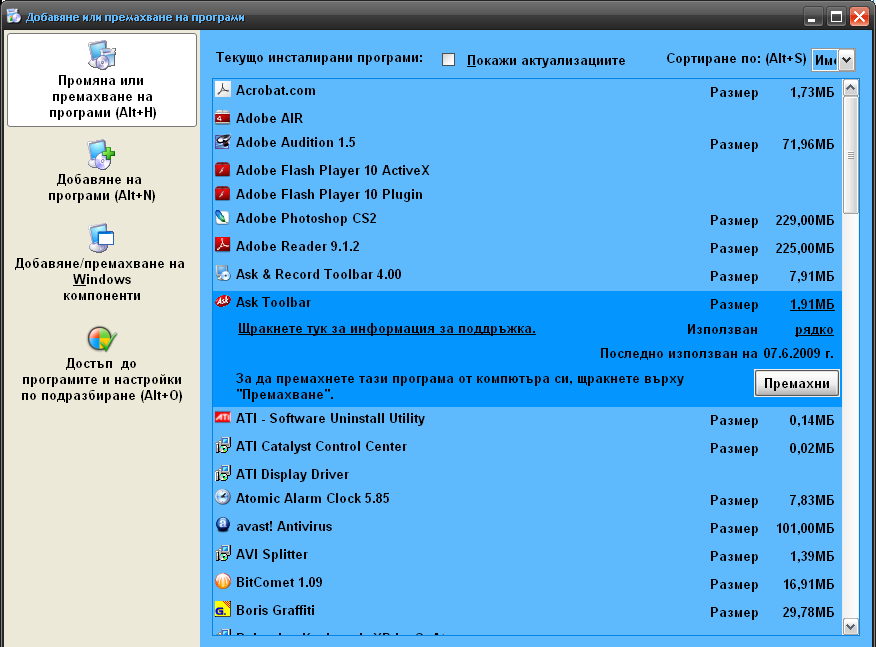Click the Adobe Photoshop CS2 icon
This screenshot has height=647, width=876.
click(x=223, y=218)
